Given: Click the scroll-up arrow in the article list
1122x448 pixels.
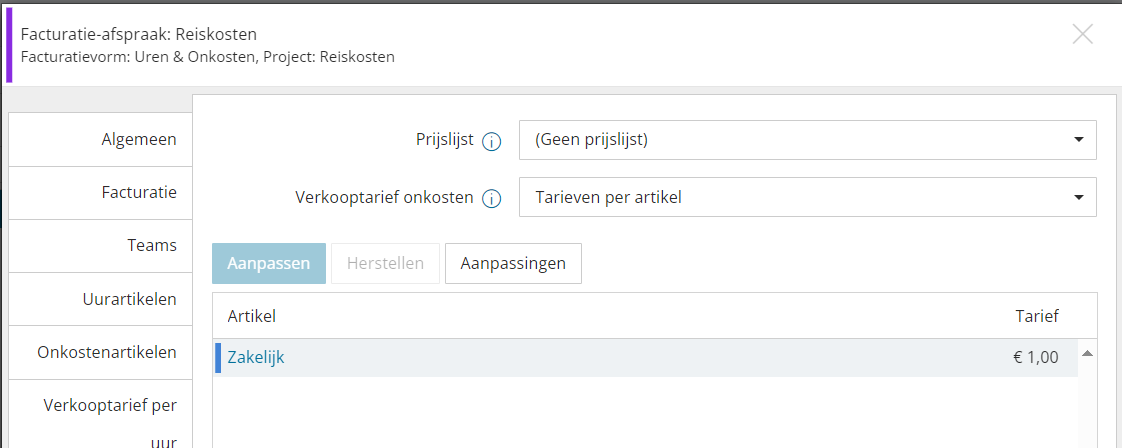Looking at the screenshot, I should (1087, 353).
